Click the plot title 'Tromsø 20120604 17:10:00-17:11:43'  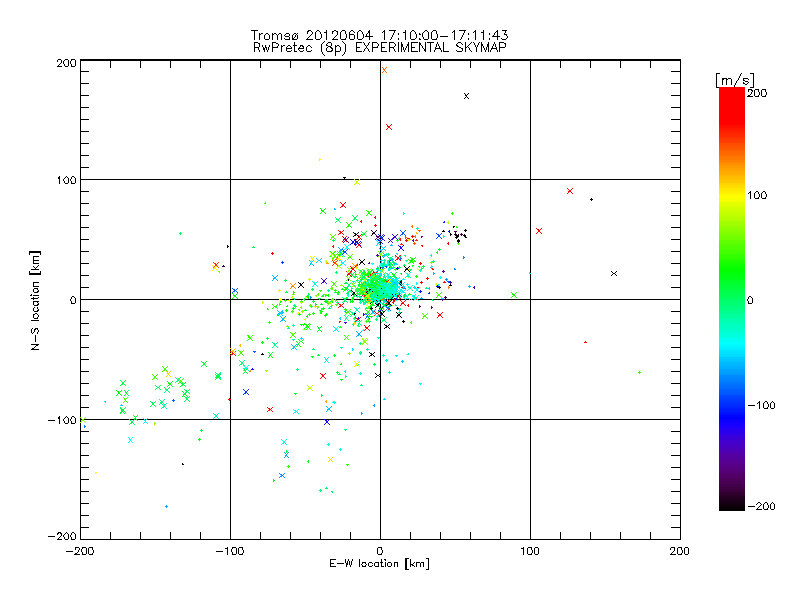[379, 35]
